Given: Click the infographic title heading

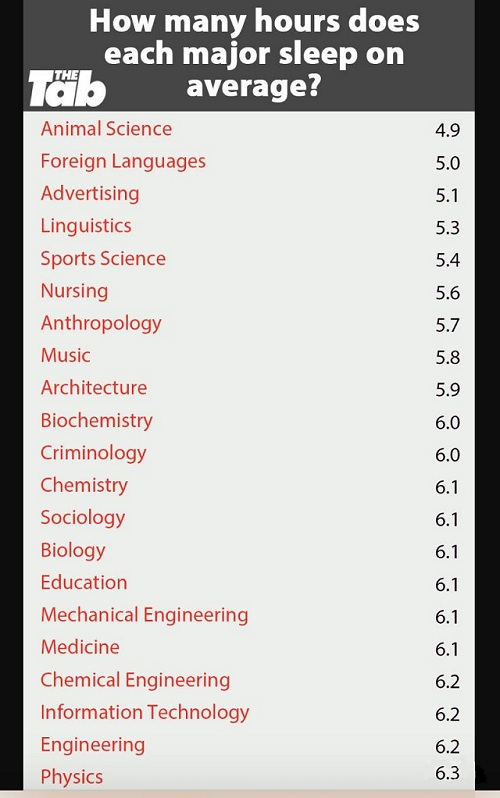Looking at the screenshot, I should click(254, 53).
